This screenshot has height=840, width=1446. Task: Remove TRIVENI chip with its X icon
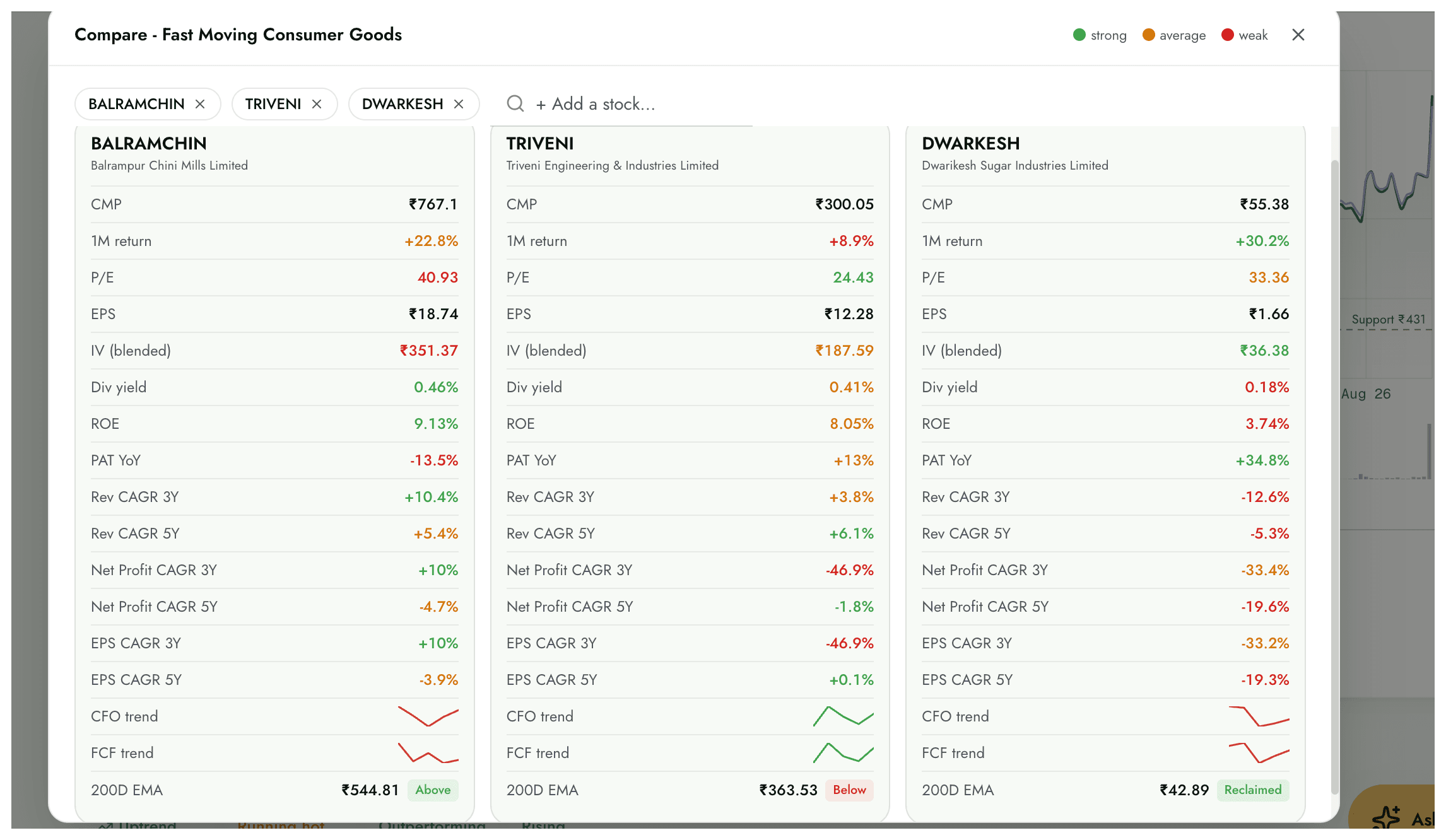(317, 104)
